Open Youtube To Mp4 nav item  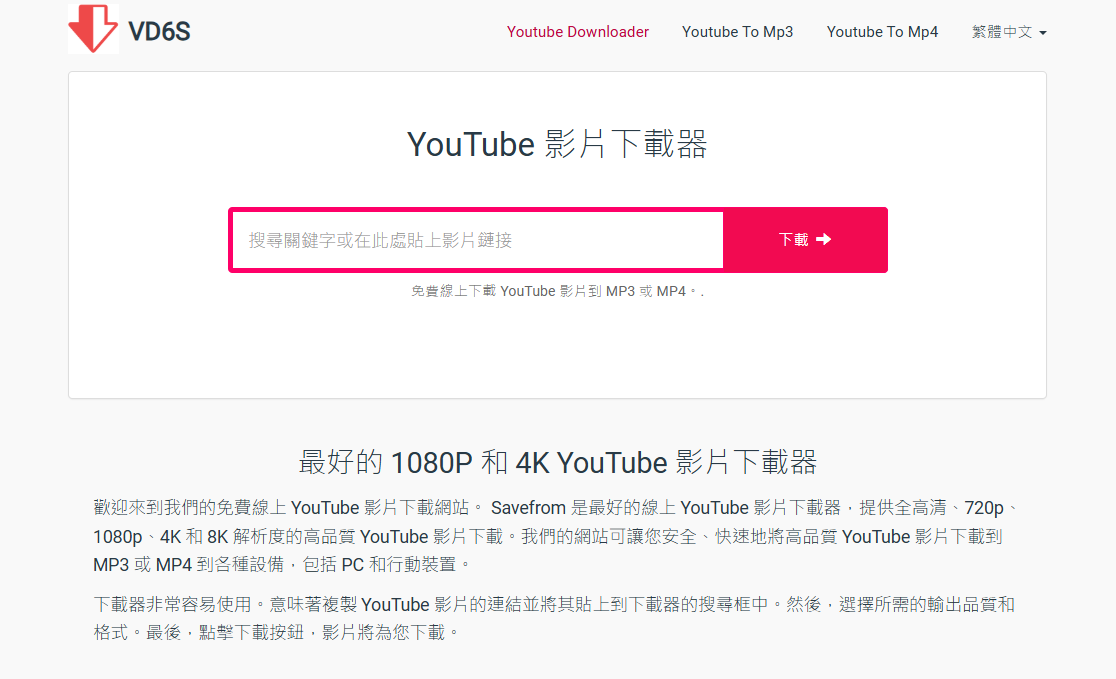[x=882, y=32]
